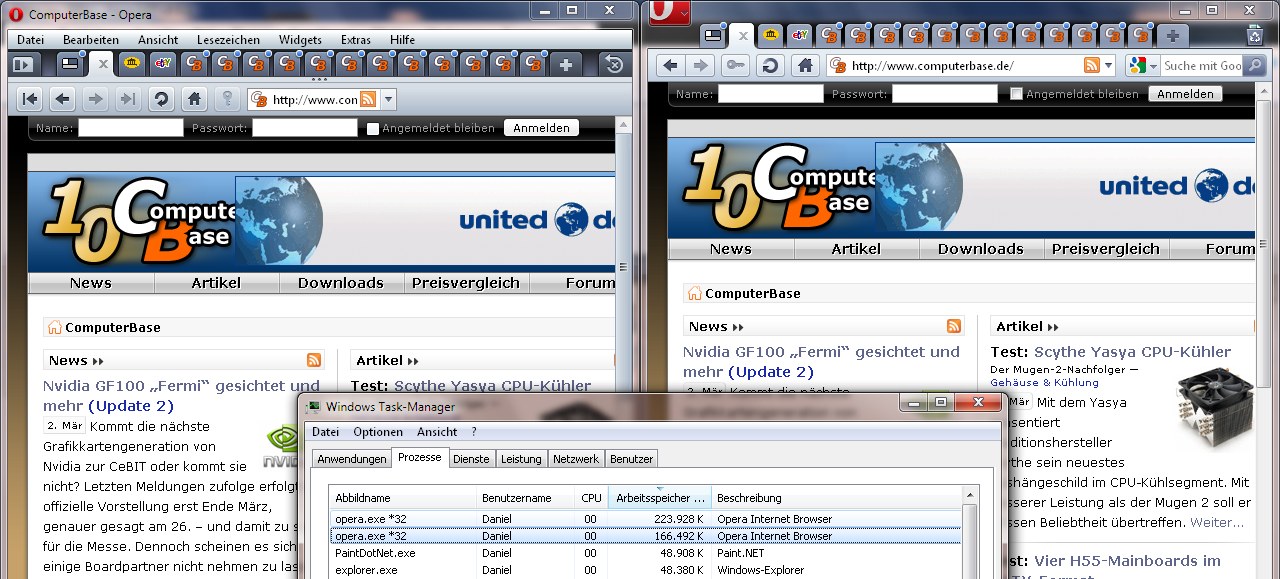Add a new tab in the menu-bar Opera window
The height and width of the screenshot is (579, 1280).
[567, 65]
